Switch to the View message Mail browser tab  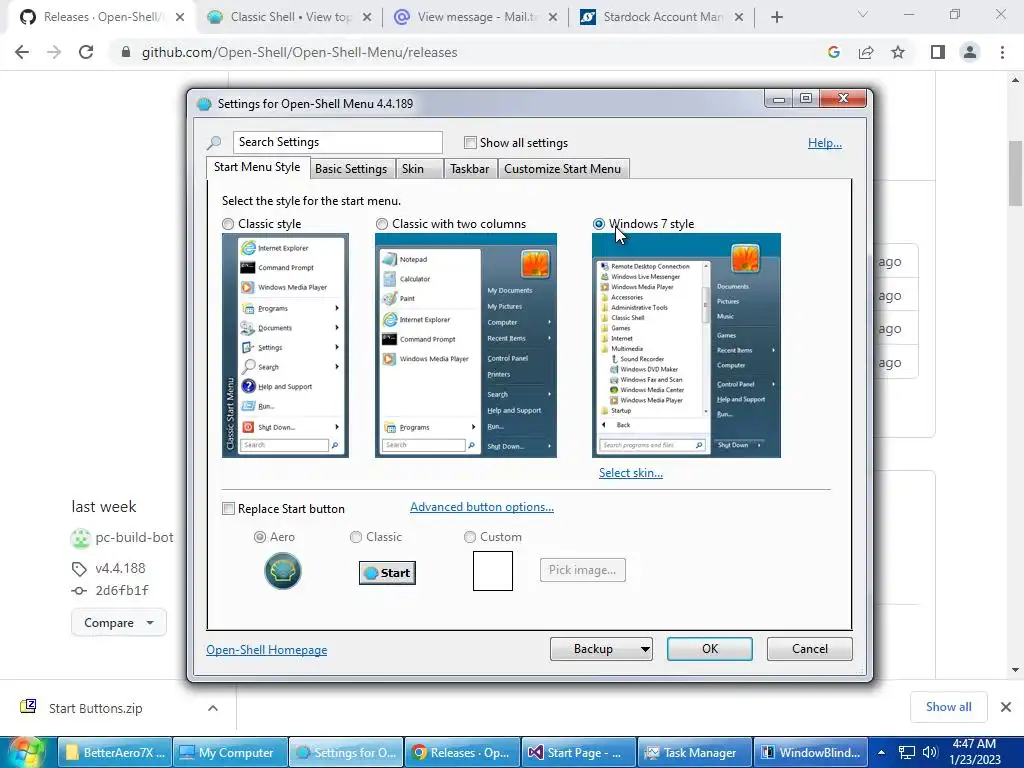pos(475,17)
